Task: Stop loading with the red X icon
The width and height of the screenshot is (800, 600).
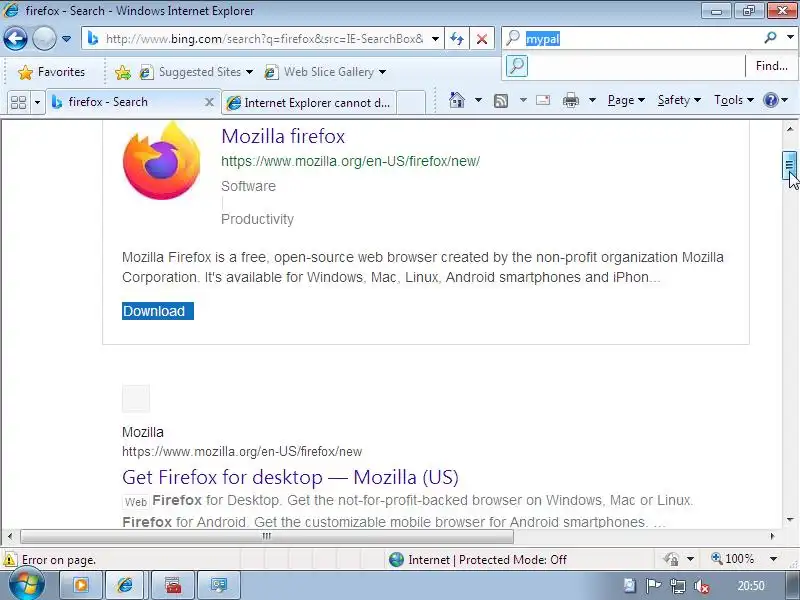Action: [x=482, y=39]
